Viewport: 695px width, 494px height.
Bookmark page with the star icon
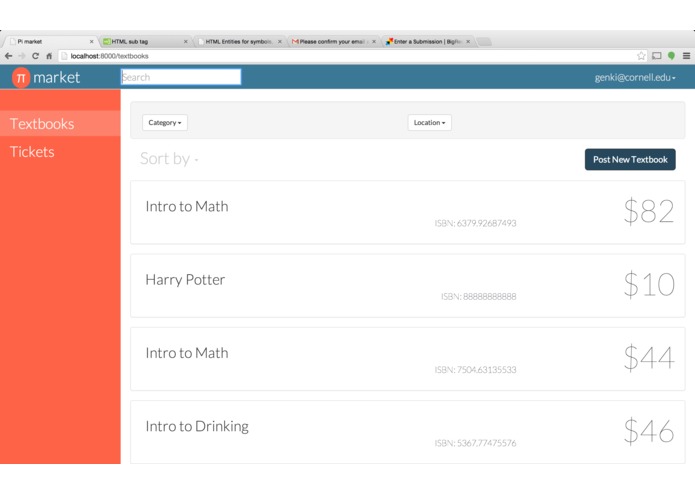pos(641,56)
